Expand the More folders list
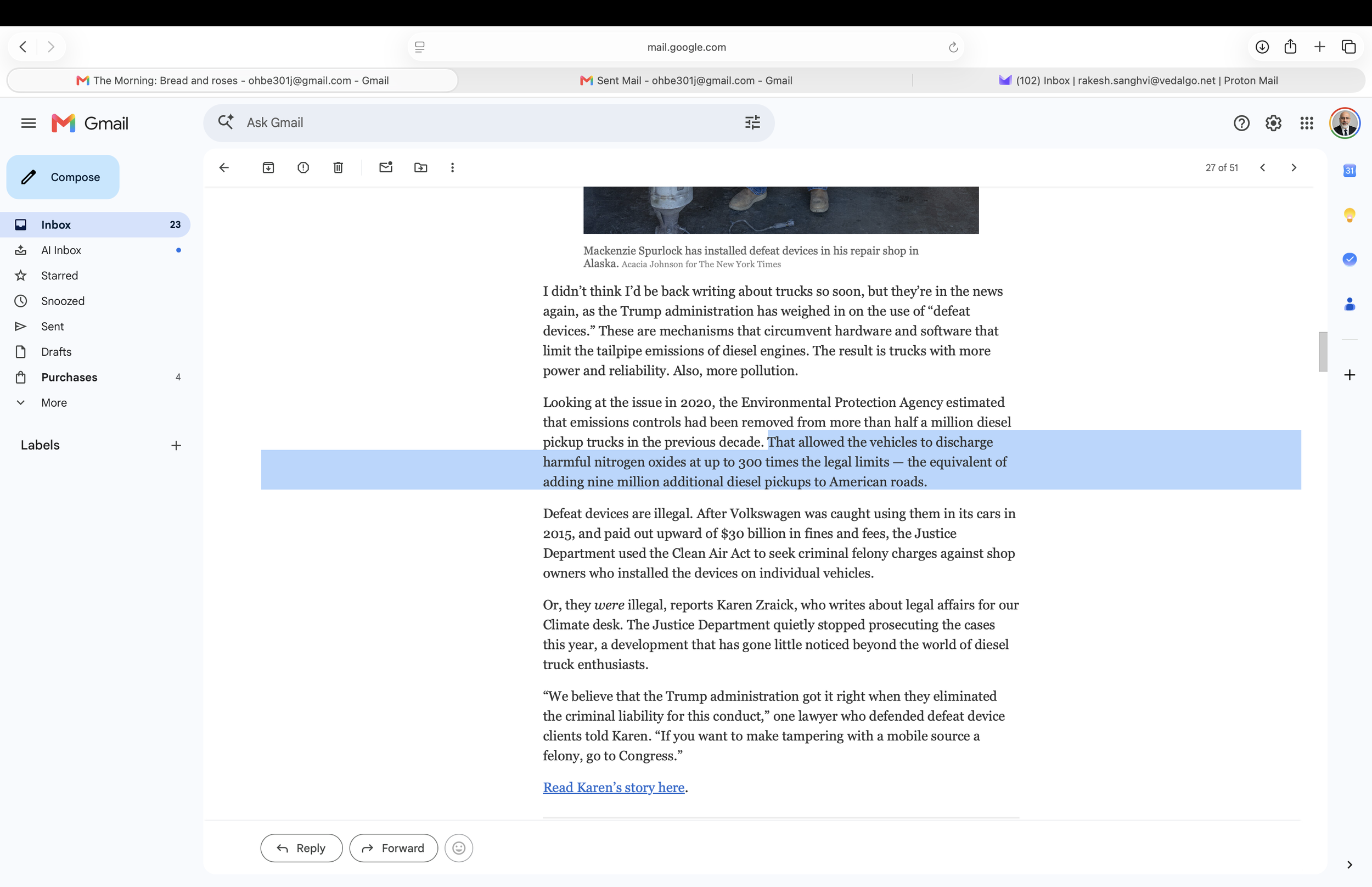This screenshot has width=1372, height=887. coord(95,402)
